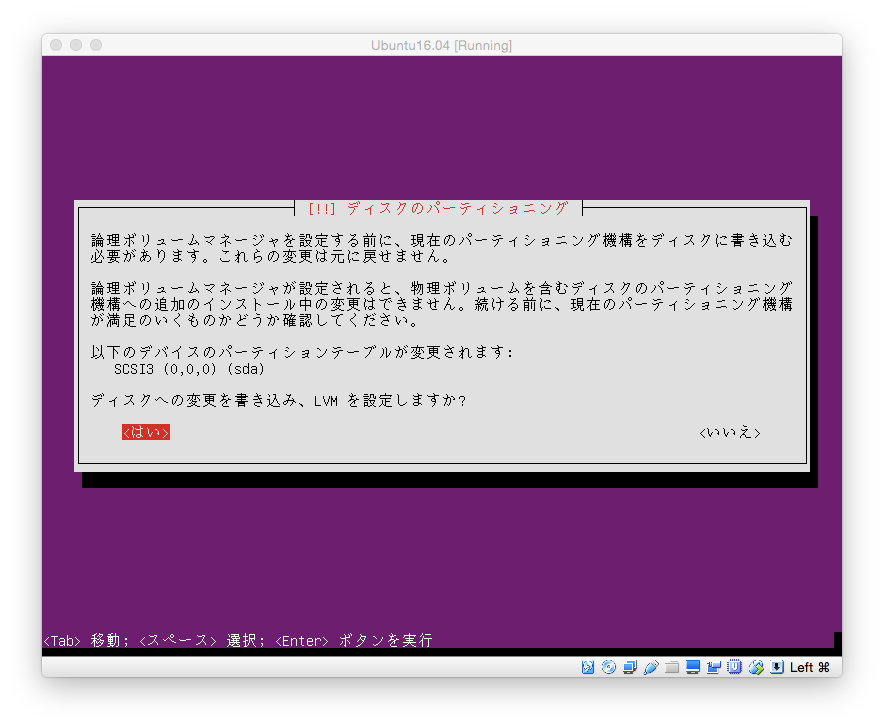Click the shared folders status icon

pos(672,667)
